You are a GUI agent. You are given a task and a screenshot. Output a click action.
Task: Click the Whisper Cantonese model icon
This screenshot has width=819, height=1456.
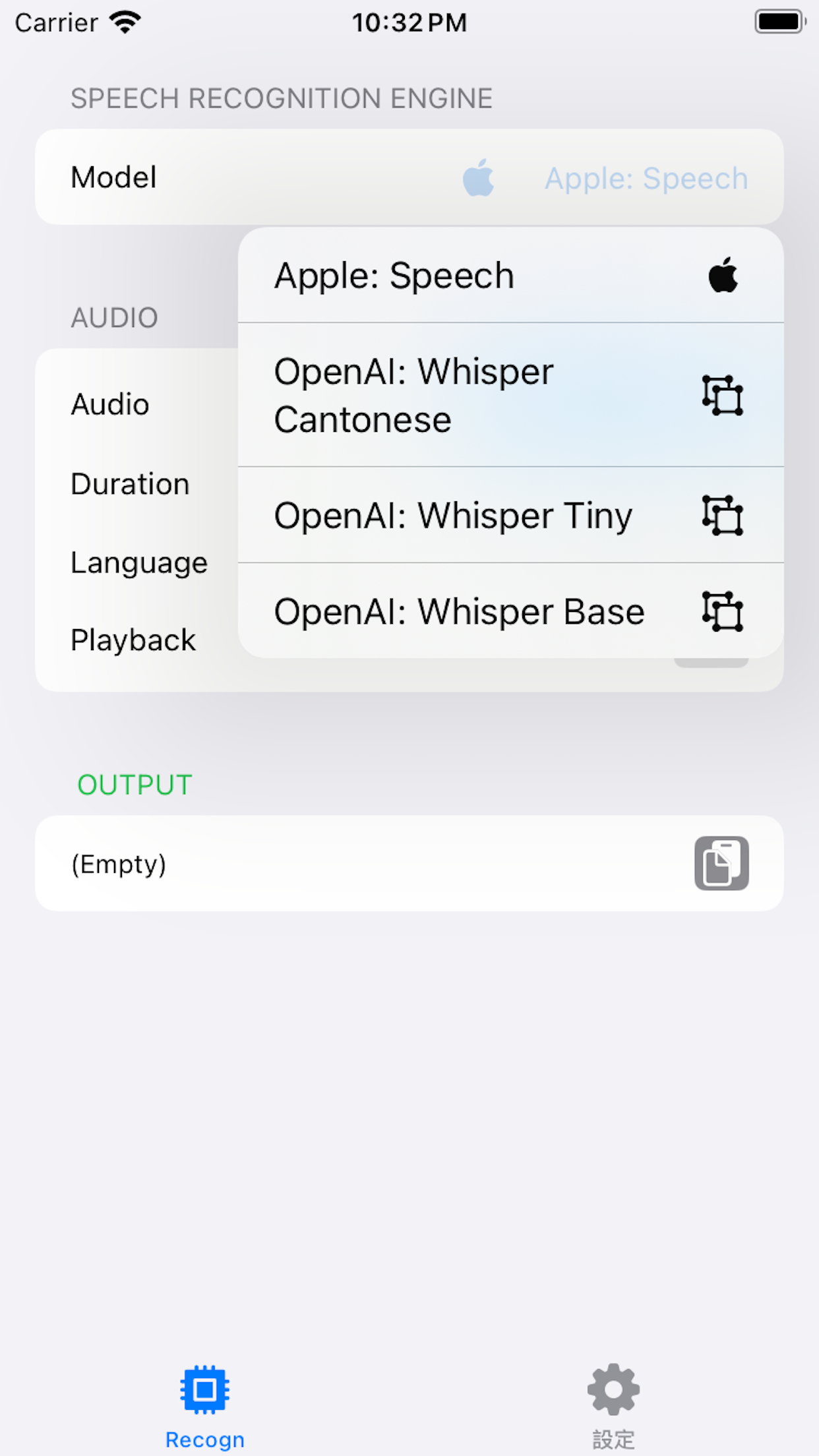(x=723, y=395)
